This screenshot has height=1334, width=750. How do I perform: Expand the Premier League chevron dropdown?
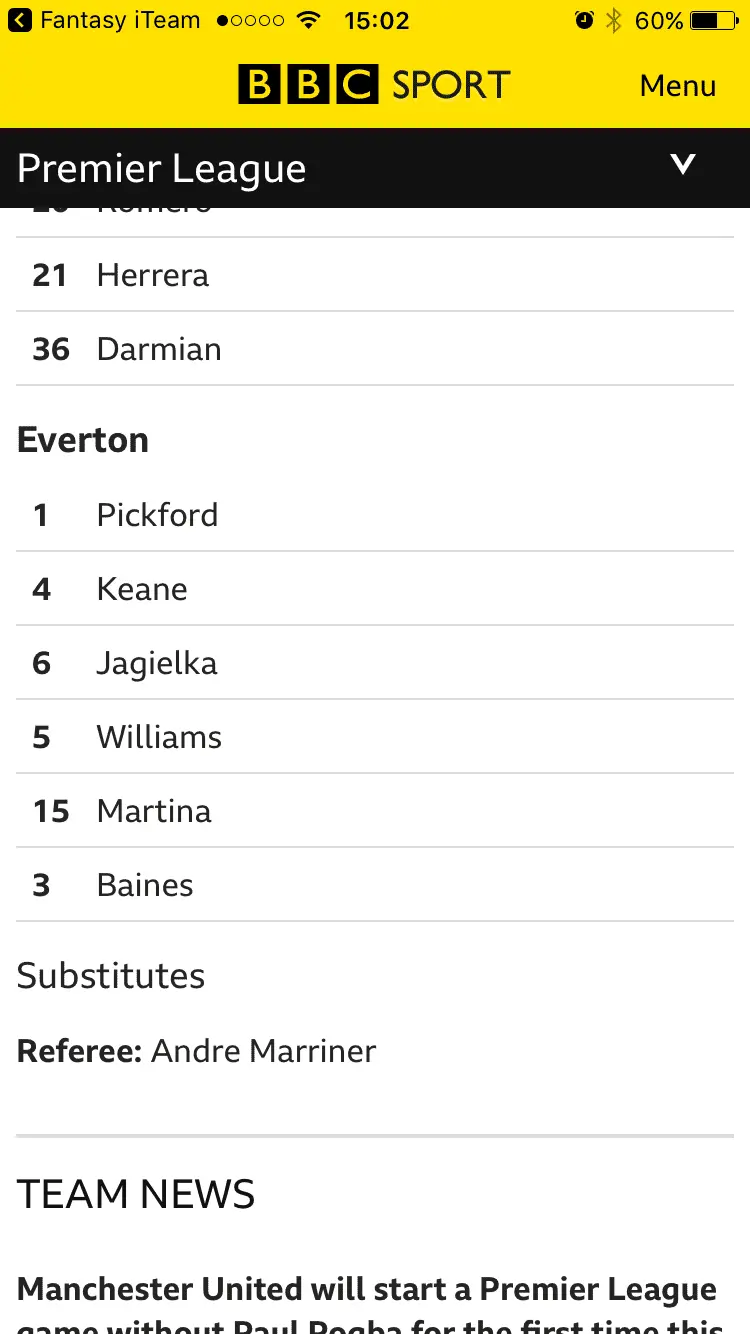pos(683,165)
